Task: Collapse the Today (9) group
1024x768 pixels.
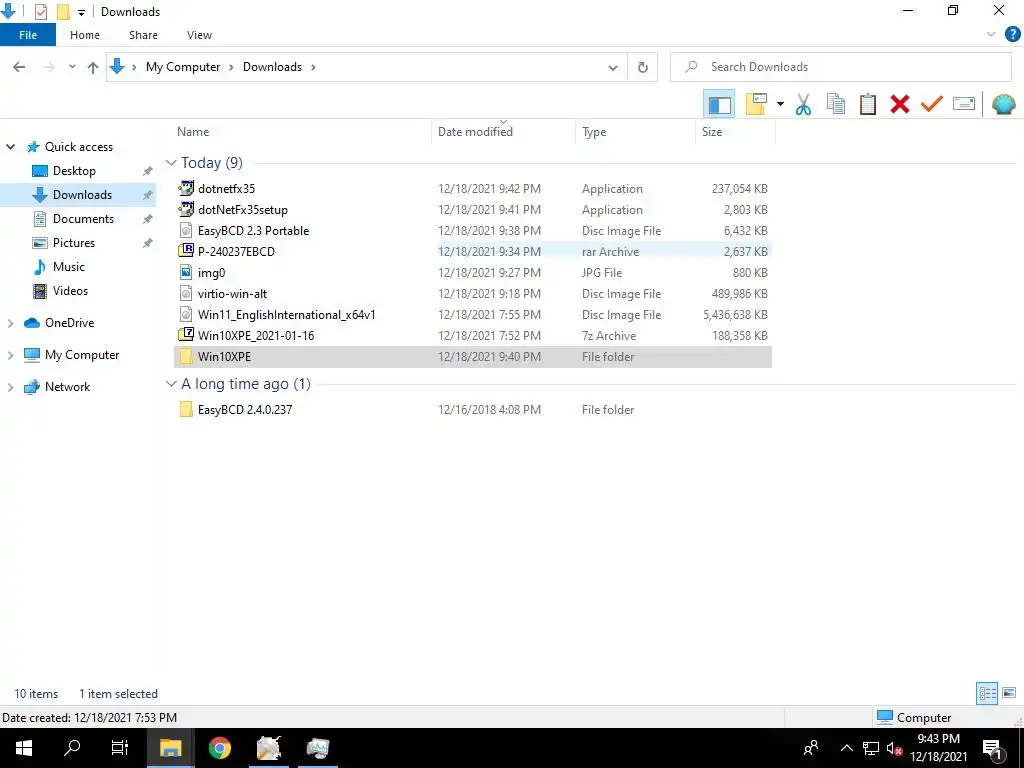Action: click(171, 163)
